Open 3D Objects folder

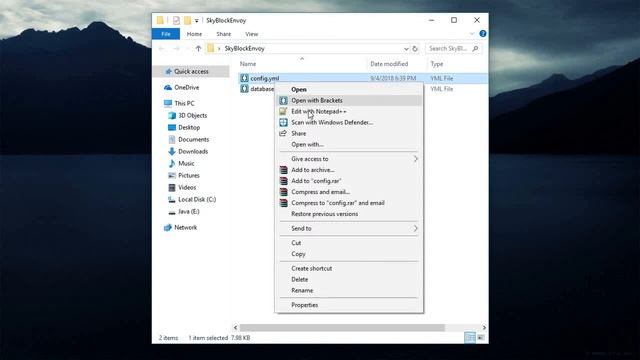(192, 116)
